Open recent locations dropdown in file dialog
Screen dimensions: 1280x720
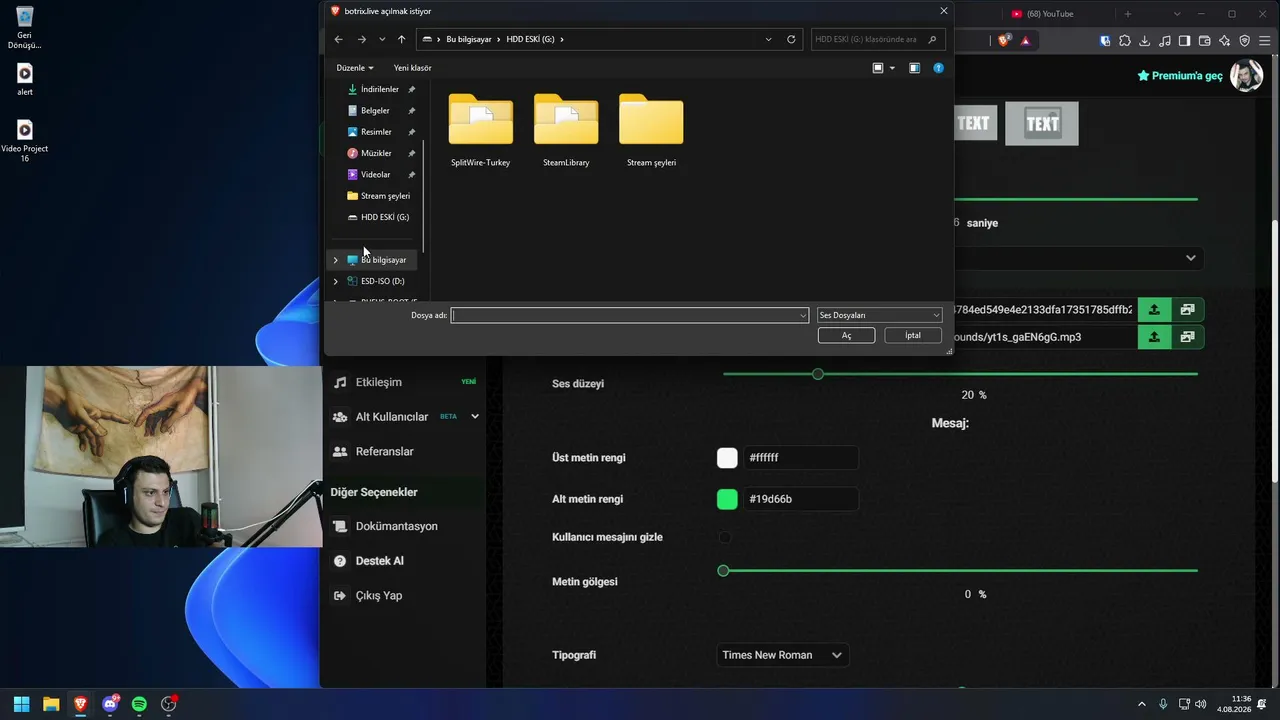click(382, 39)
